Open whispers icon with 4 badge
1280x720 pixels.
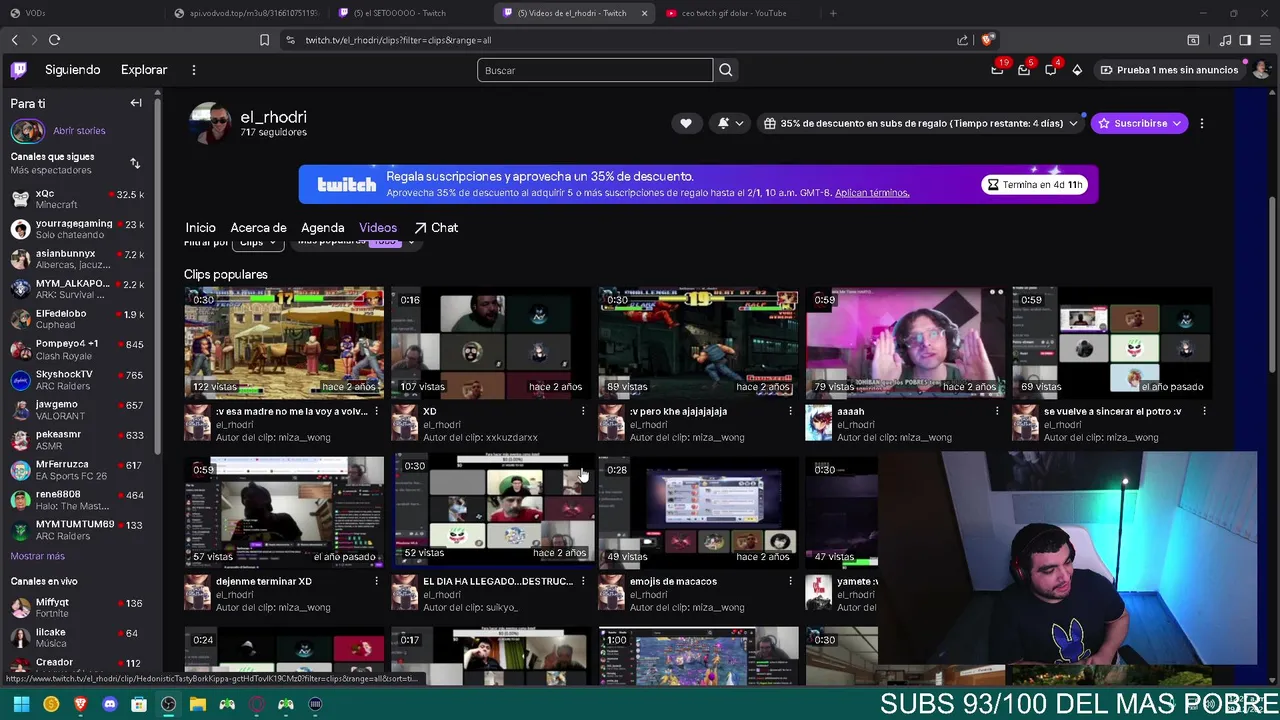click(1051, 70)
